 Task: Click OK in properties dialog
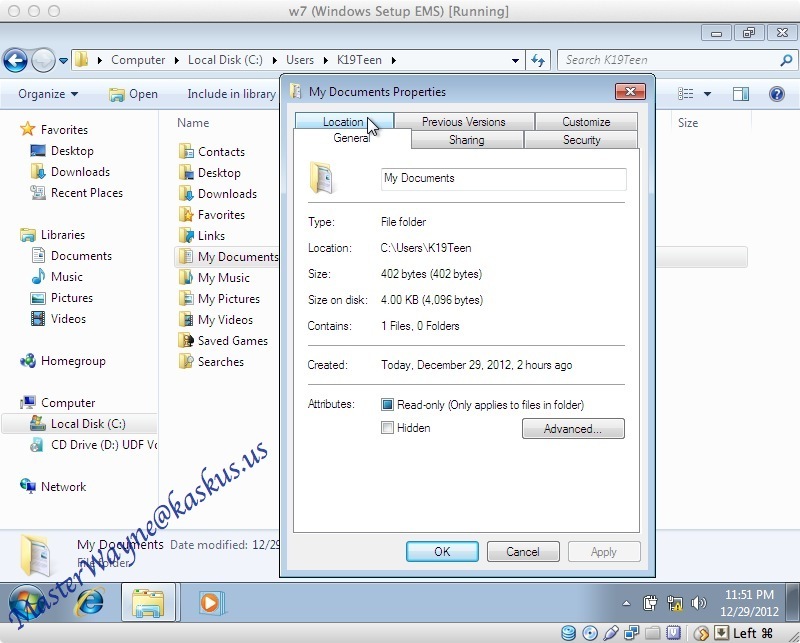tap(442, 552)
